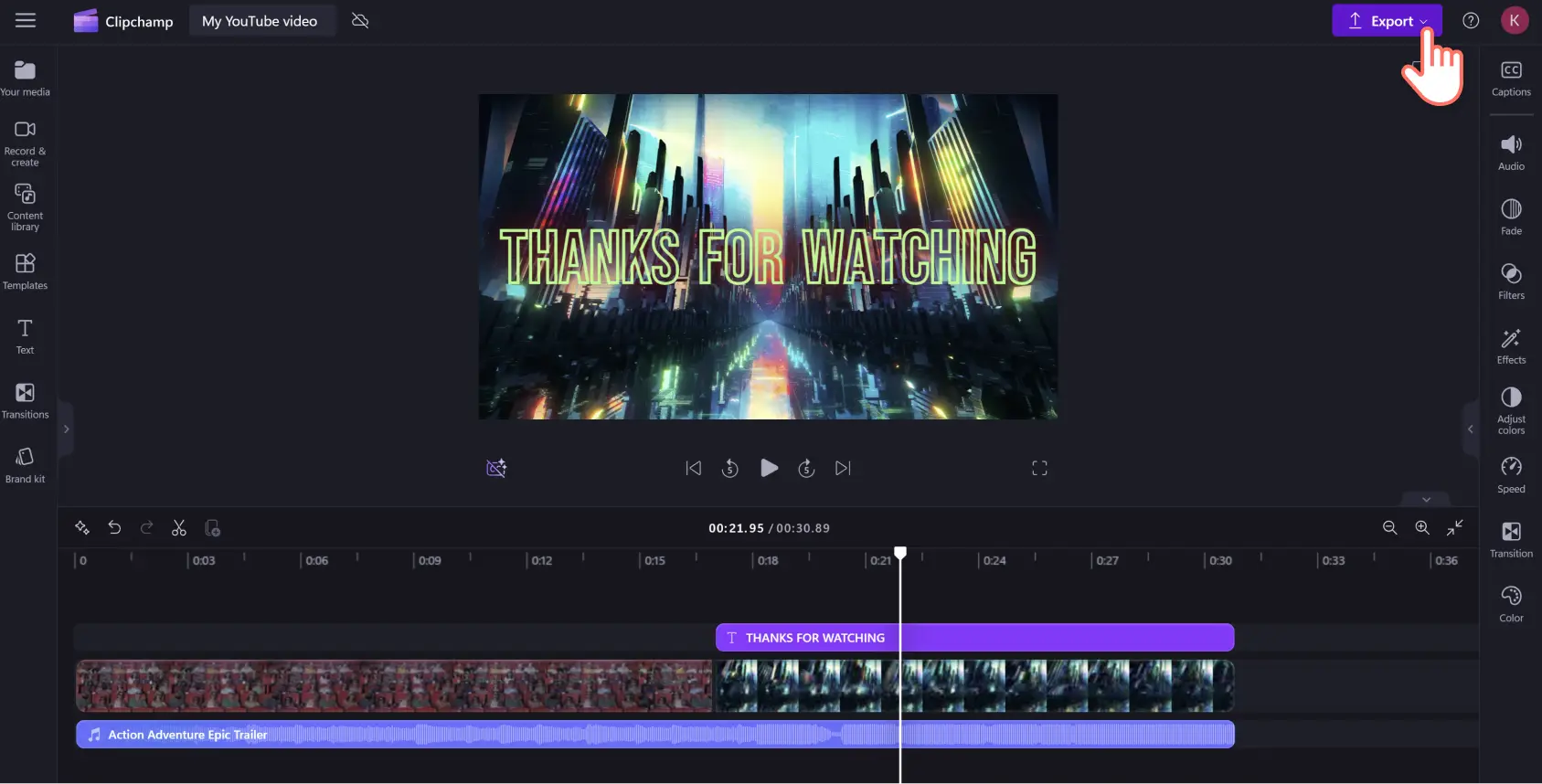Select the Text tool in the sidebar
The height and width of the screenshot is (784, 1542).
tap(25, 335)
